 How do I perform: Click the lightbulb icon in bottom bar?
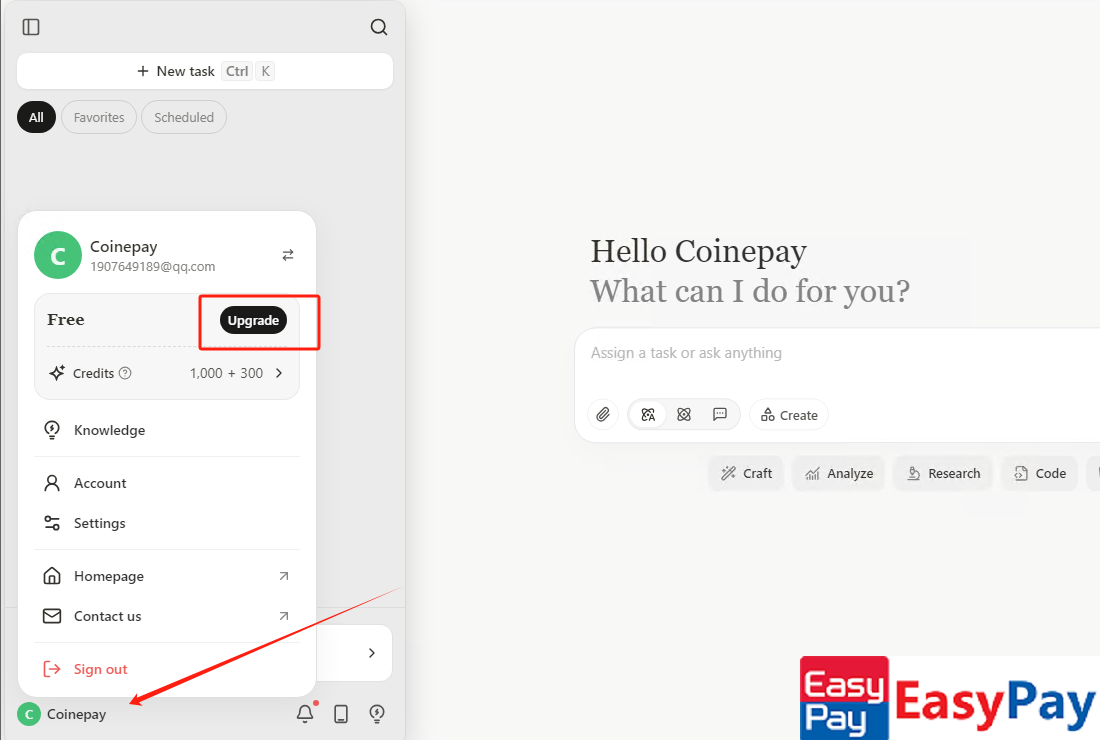coord(377,713)
